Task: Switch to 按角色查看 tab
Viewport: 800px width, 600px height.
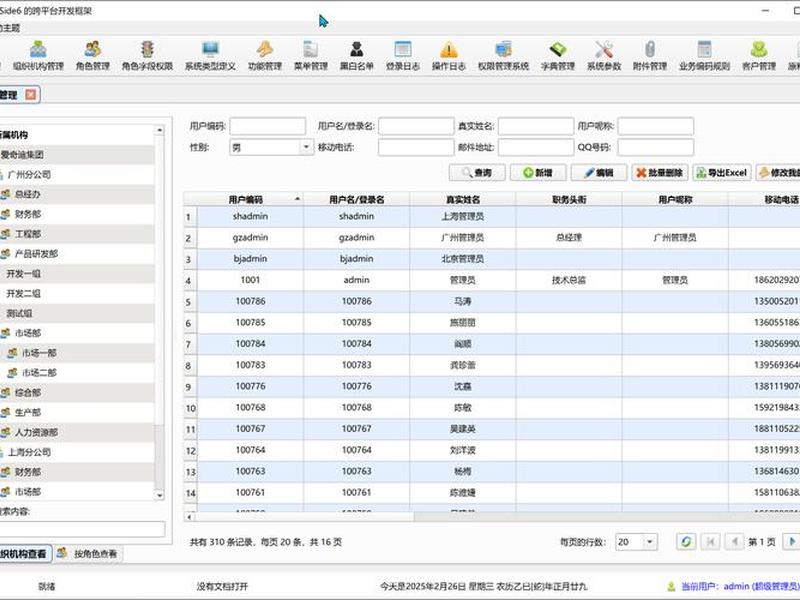Action: click(x=88, y=554)
